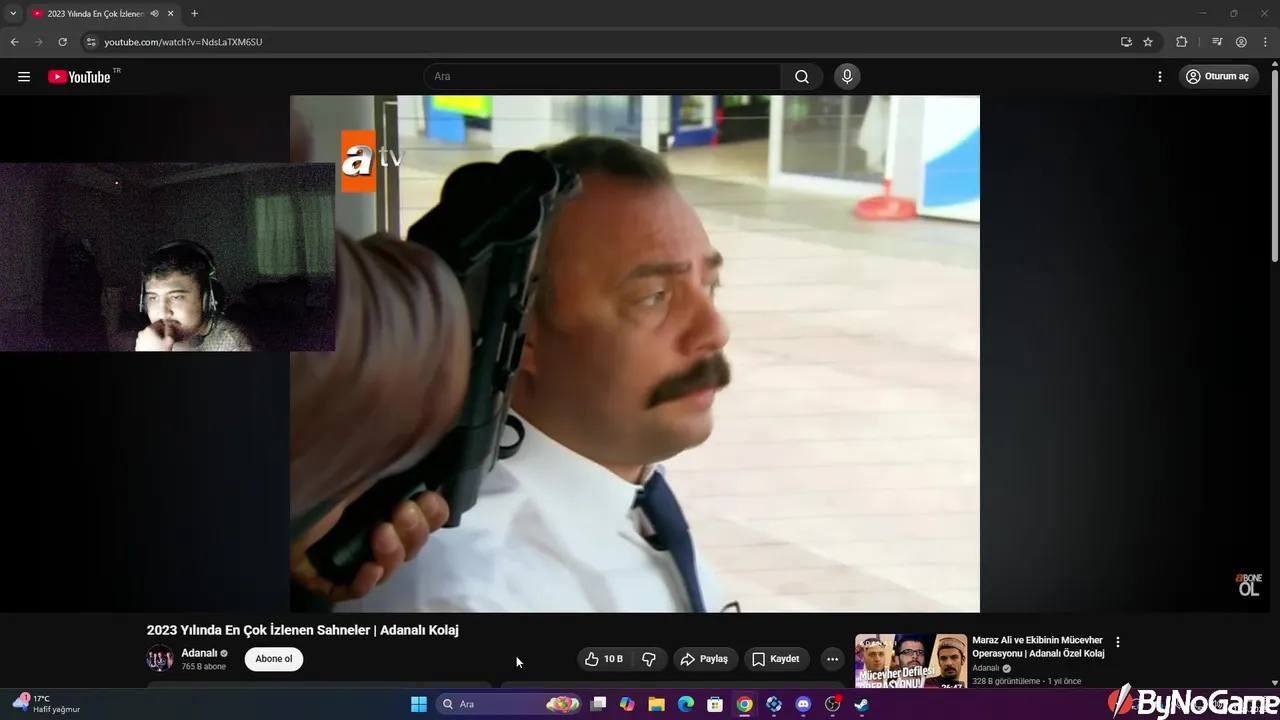Like the video (10 B)
The image size is (1280, 720).
(x=604, y=659)
